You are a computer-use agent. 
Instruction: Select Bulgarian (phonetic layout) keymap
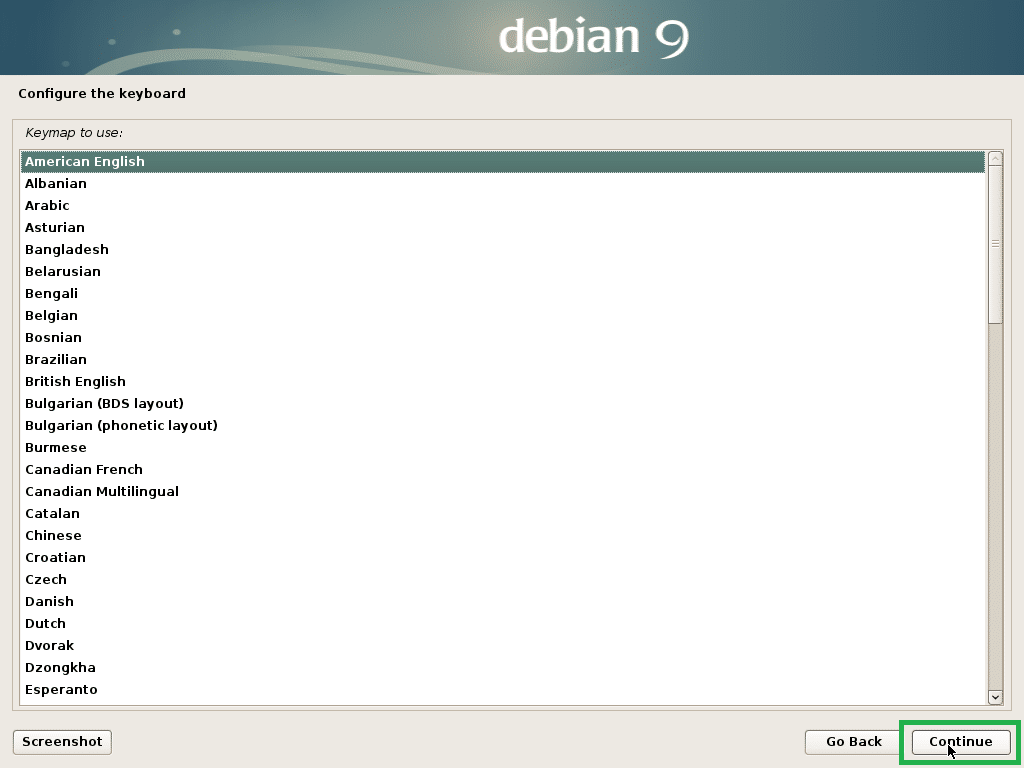click(502, 426)
